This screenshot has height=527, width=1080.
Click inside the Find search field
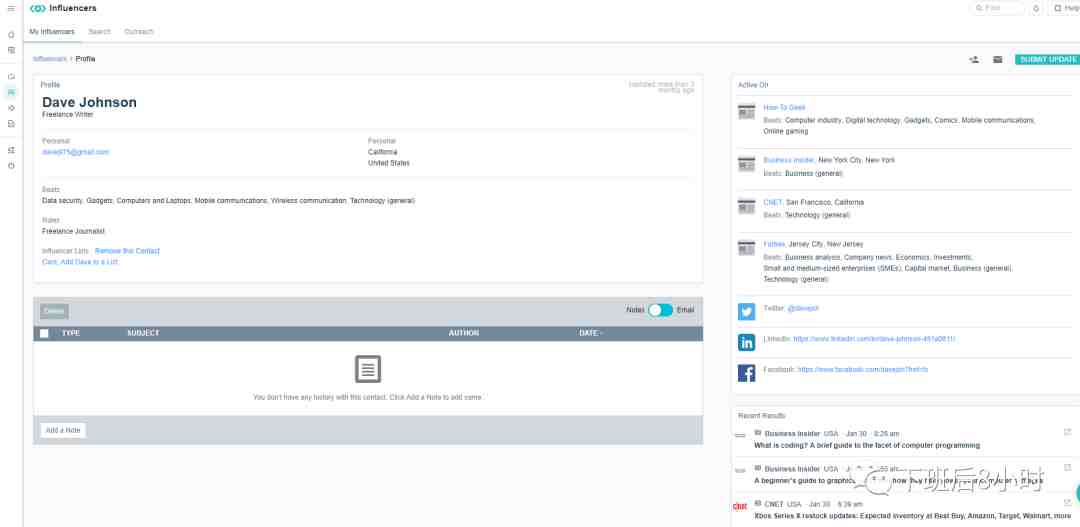(x=997, y=8)
